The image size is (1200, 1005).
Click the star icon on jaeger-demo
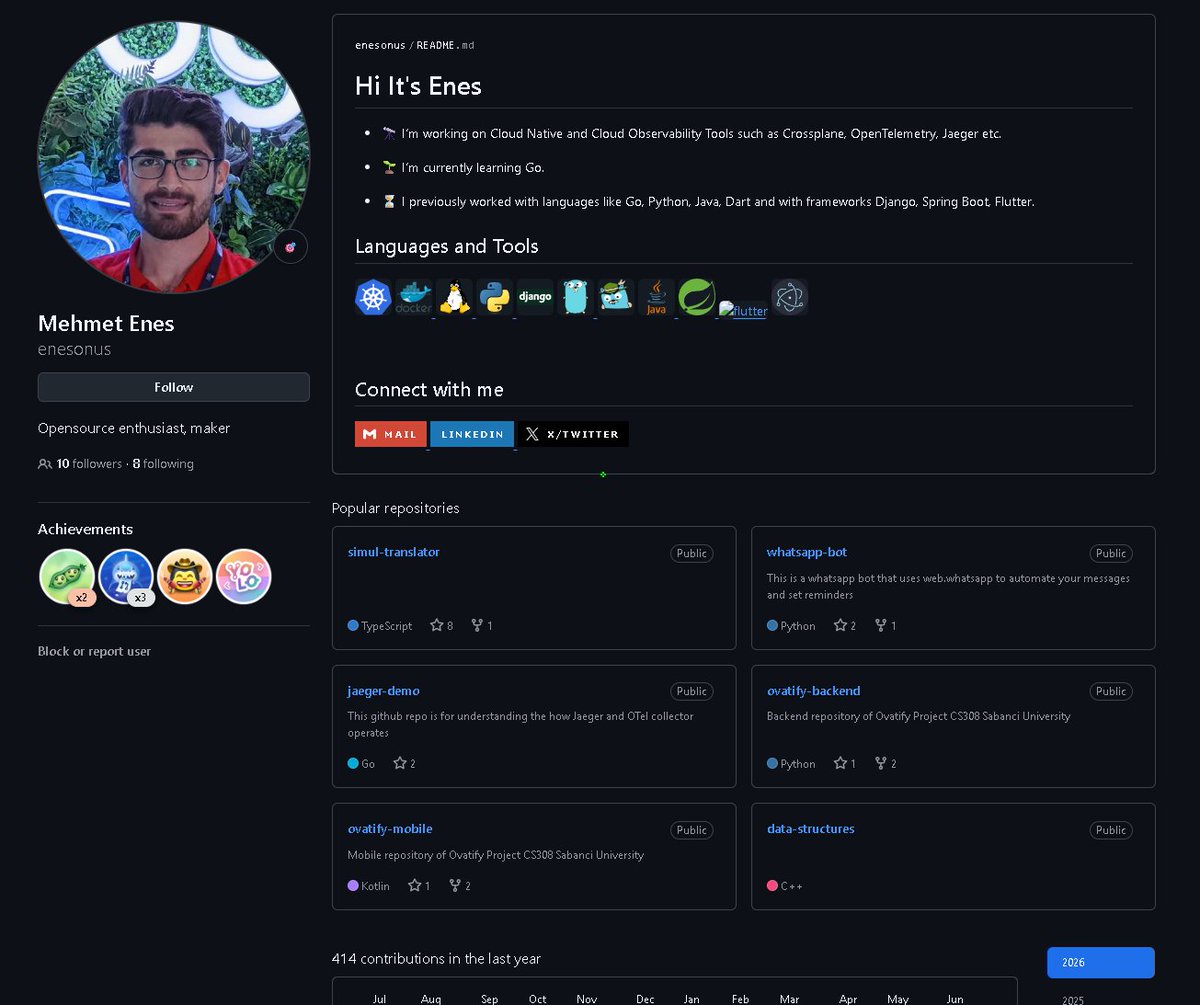[400, 763]
